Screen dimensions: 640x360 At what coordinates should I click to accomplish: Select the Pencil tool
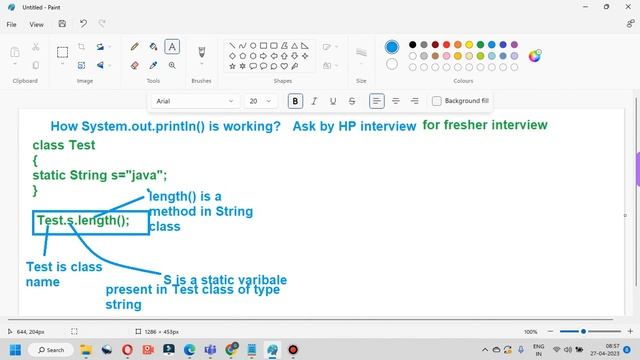click(x=134, y=47)
